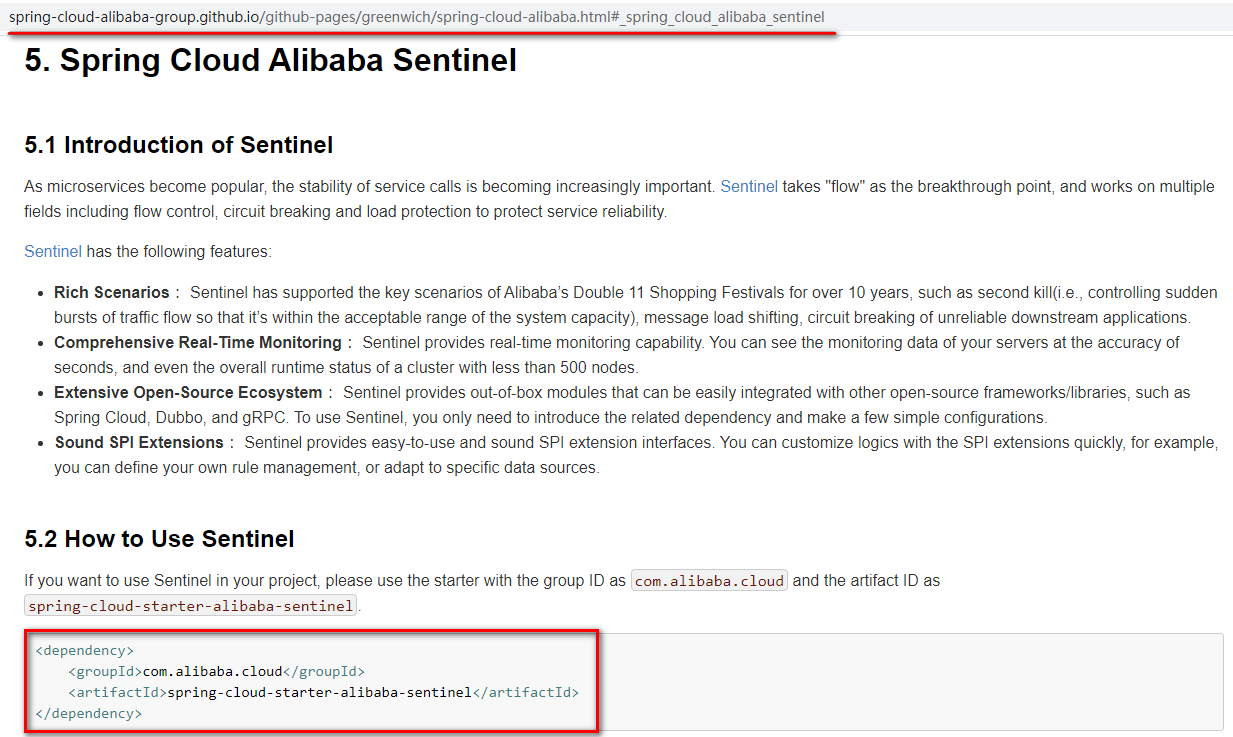
Task: Click the inline code 'com.alibaba.cloud' in the paragraph
Action: click(709, 581)
